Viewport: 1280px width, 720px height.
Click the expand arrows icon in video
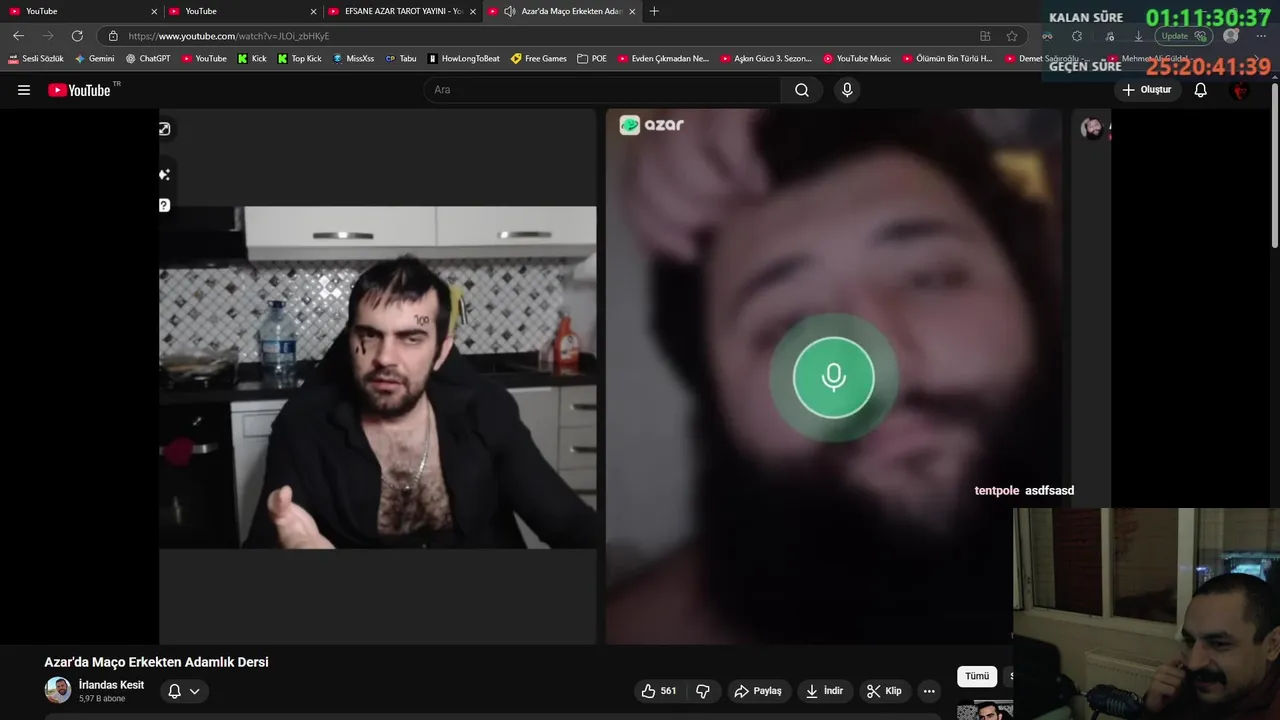164,129
